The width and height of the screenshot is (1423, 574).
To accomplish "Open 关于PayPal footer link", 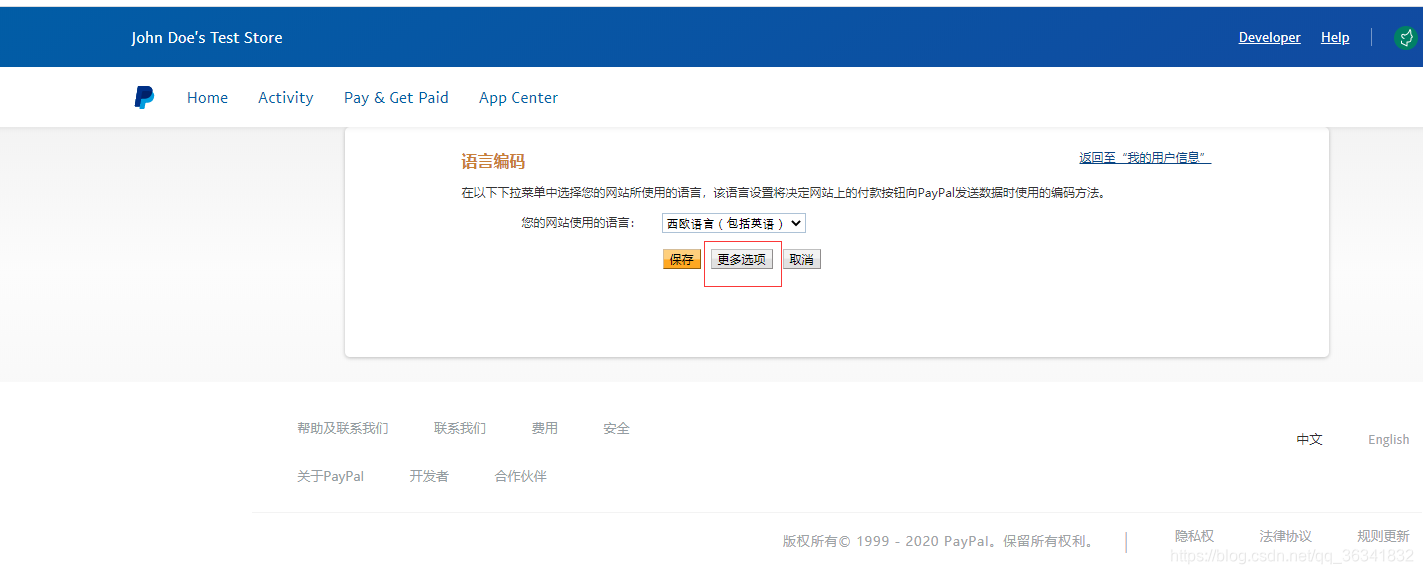I will tap(331, 476).
